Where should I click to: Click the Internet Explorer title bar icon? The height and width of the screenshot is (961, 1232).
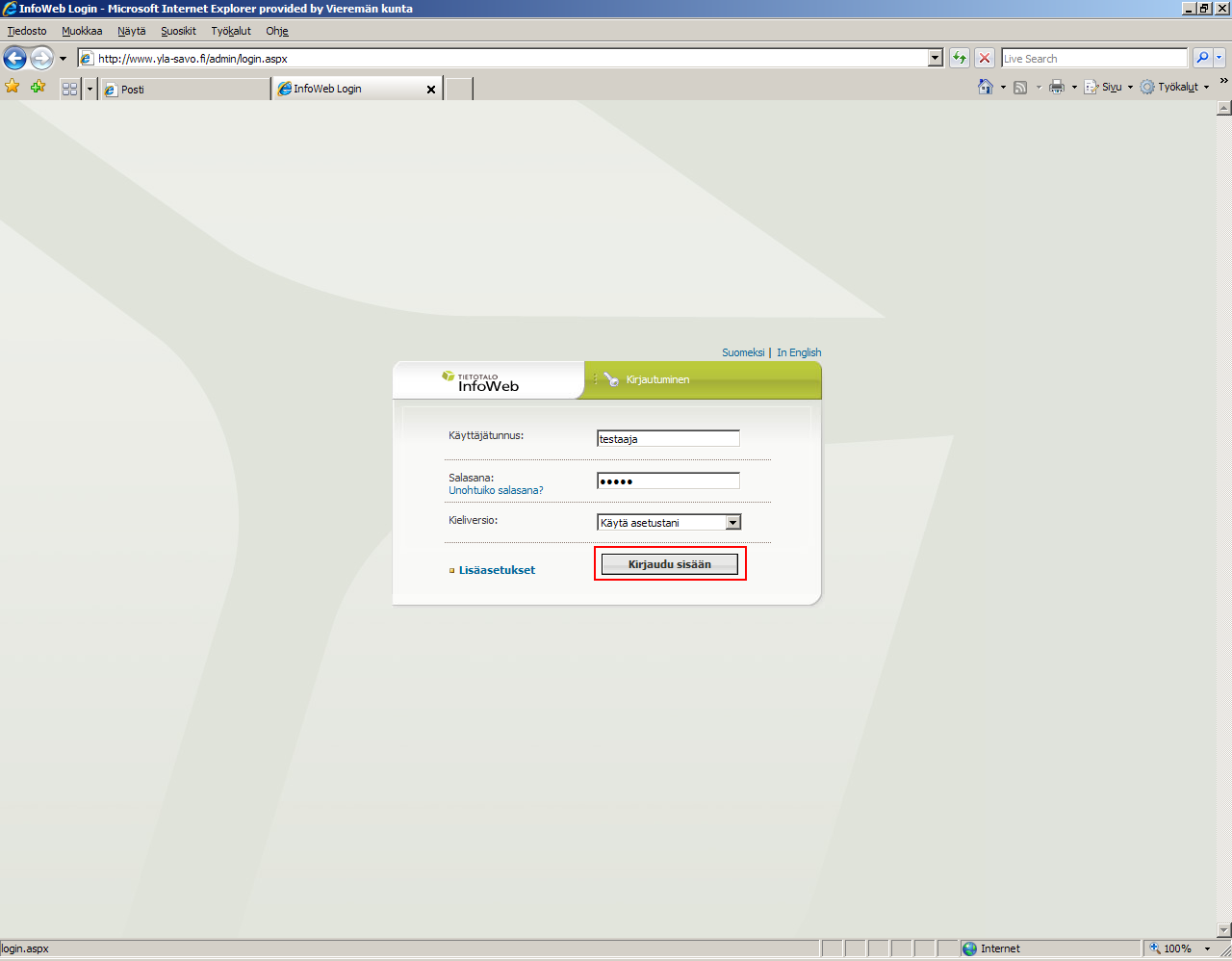[10, 9]
